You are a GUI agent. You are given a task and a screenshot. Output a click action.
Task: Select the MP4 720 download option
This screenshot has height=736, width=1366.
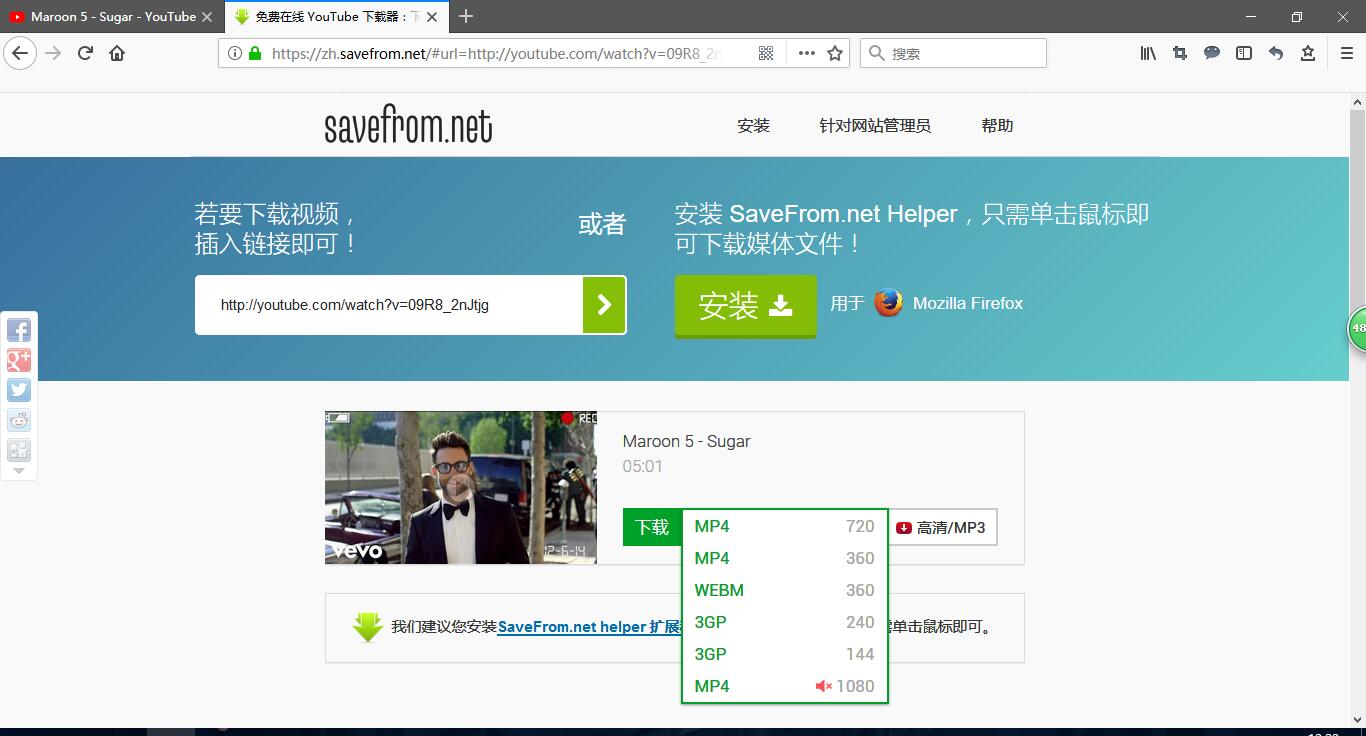(784, 526)
